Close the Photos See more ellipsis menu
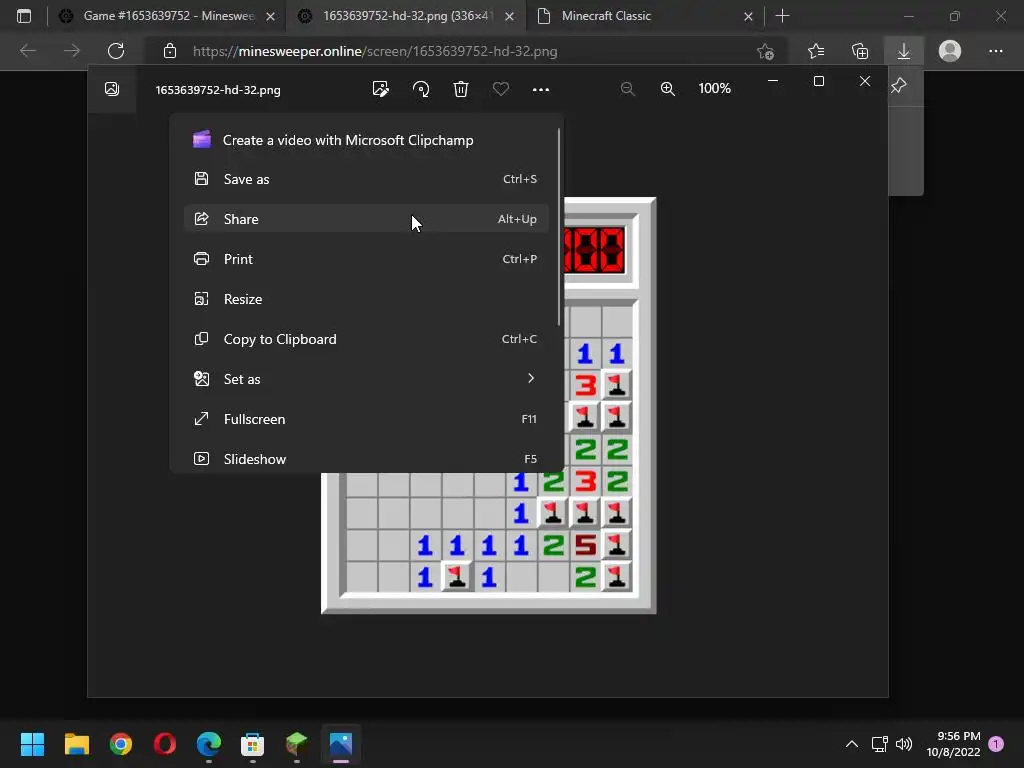This screenshot has width=1024, height=768. pos(541,89)
